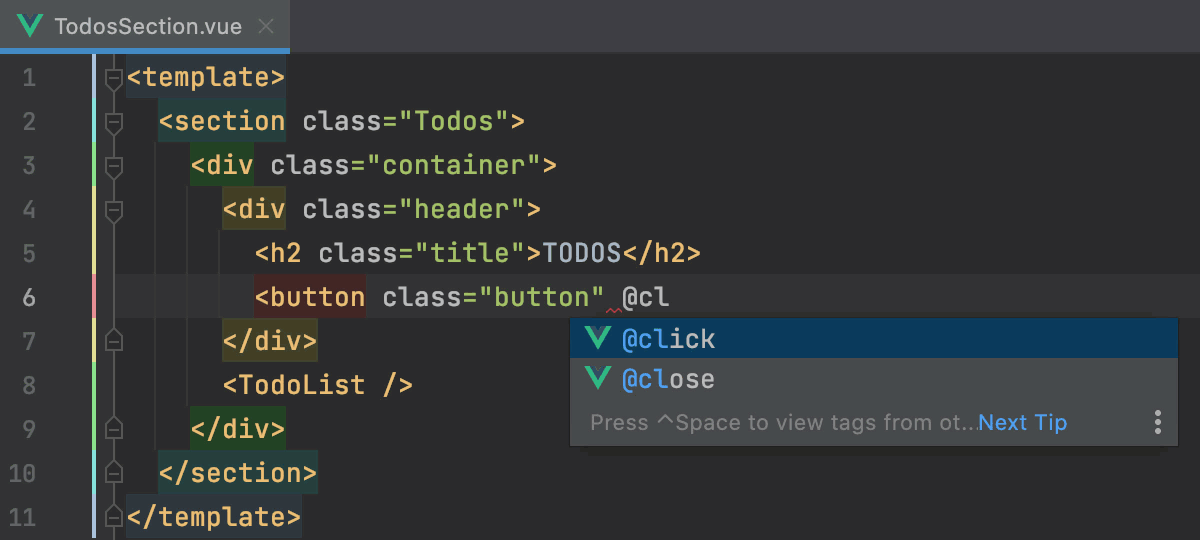
Task: Close the TodosSection.vue tab
Action: pyautogui.click(x=266, y=26)
